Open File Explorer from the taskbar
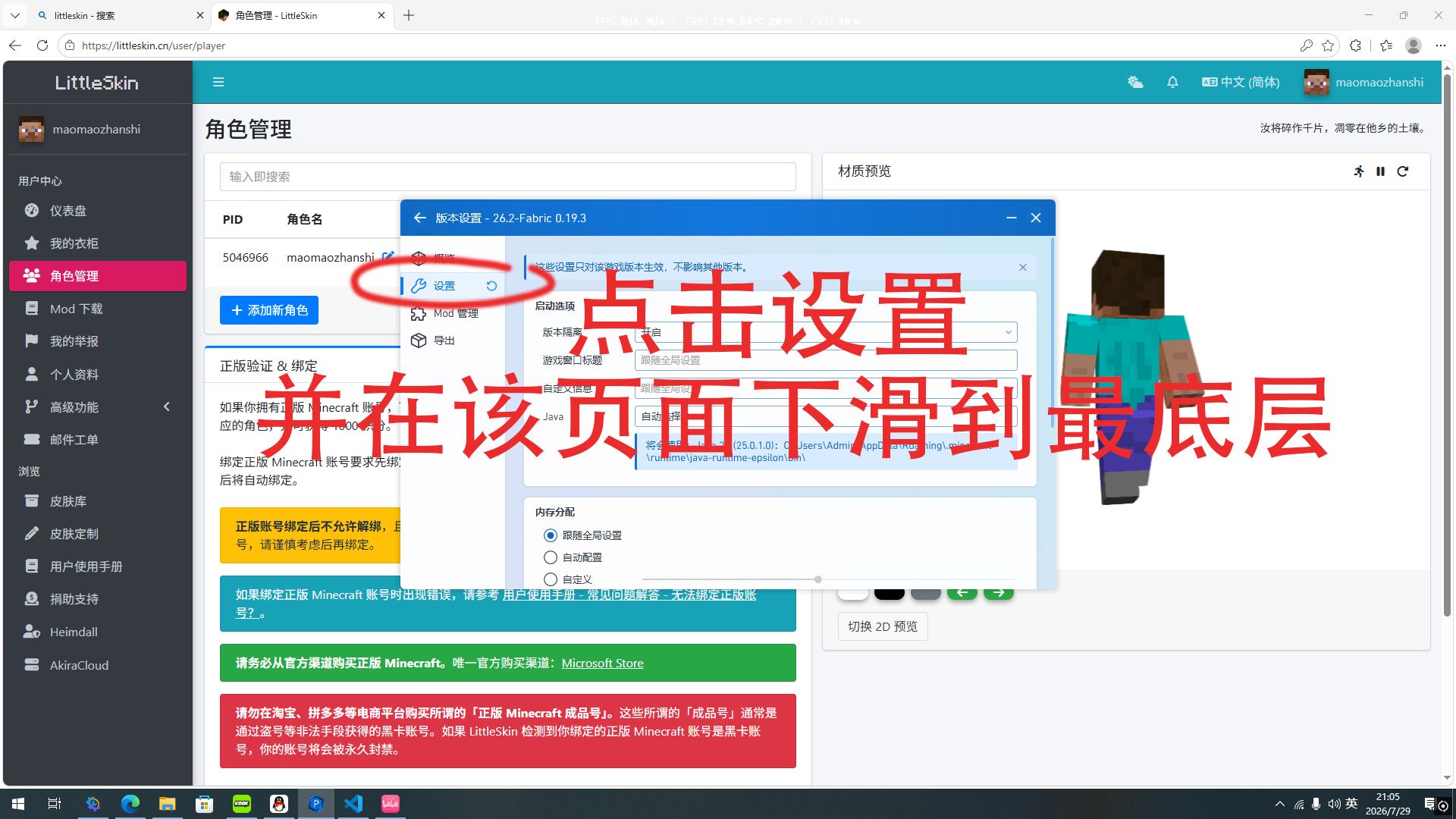This screenshot has height=819, width=1456. coord(167,804)
